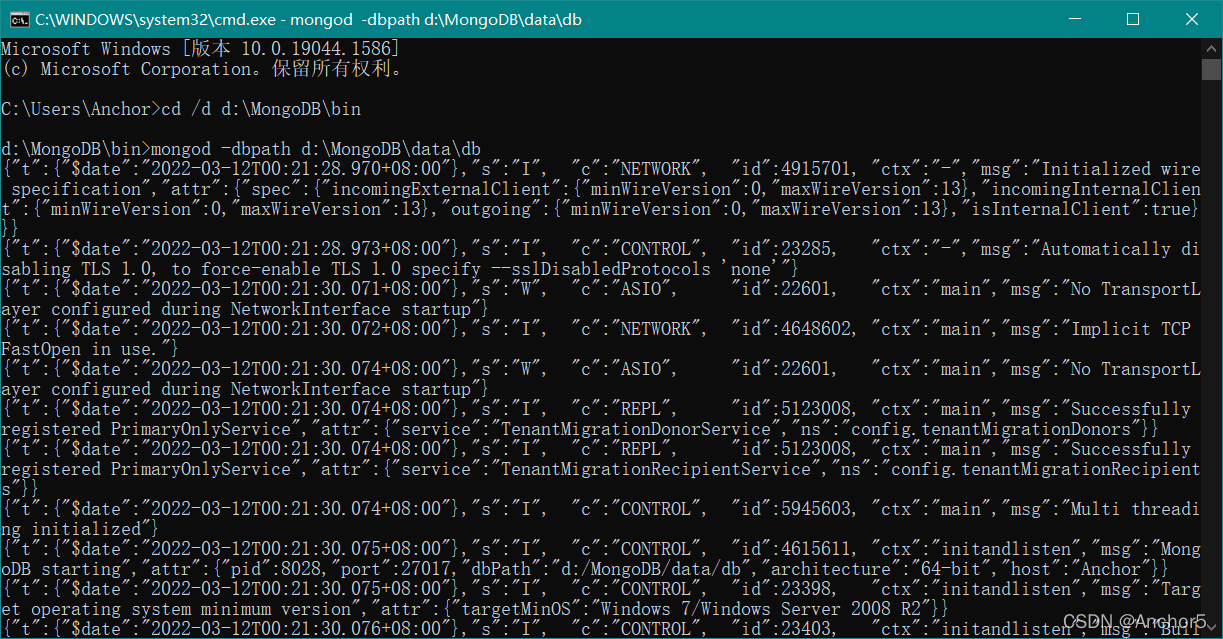Image resolution: width=1223 pixels, height=639 pixels.
Task: Close the mongod command prompt window
Action: point(1191,19)
